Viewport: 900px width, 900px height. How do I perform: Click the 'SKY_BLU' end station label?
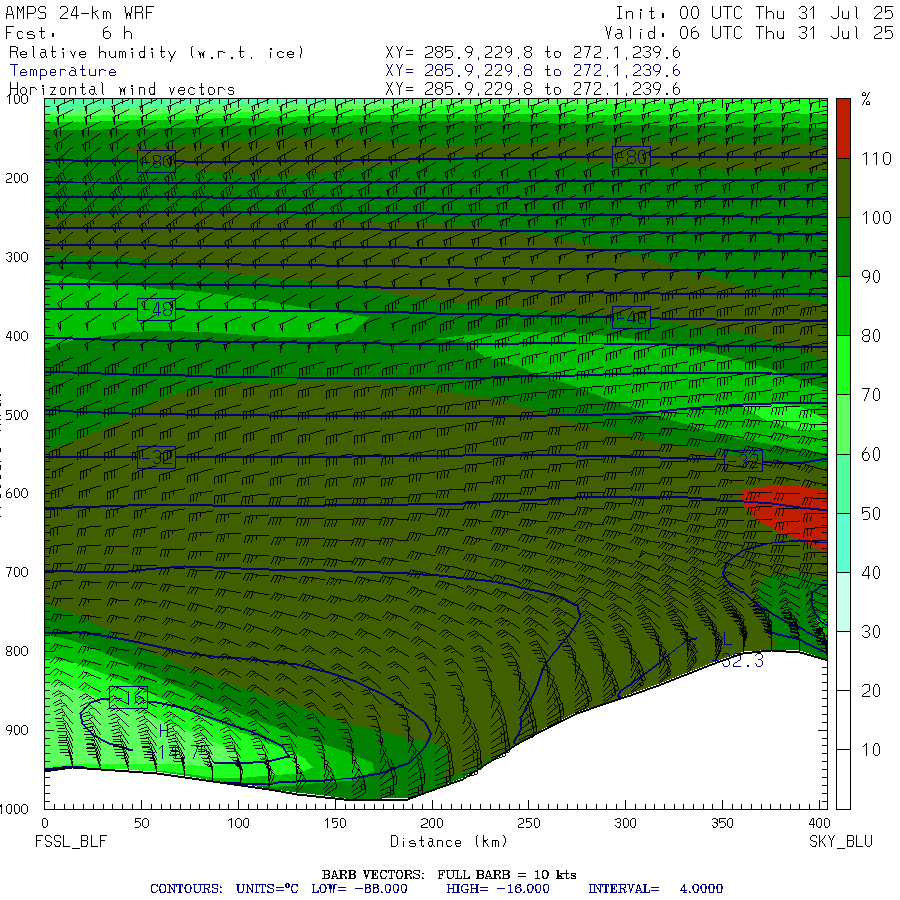click(x=841, y=842)
